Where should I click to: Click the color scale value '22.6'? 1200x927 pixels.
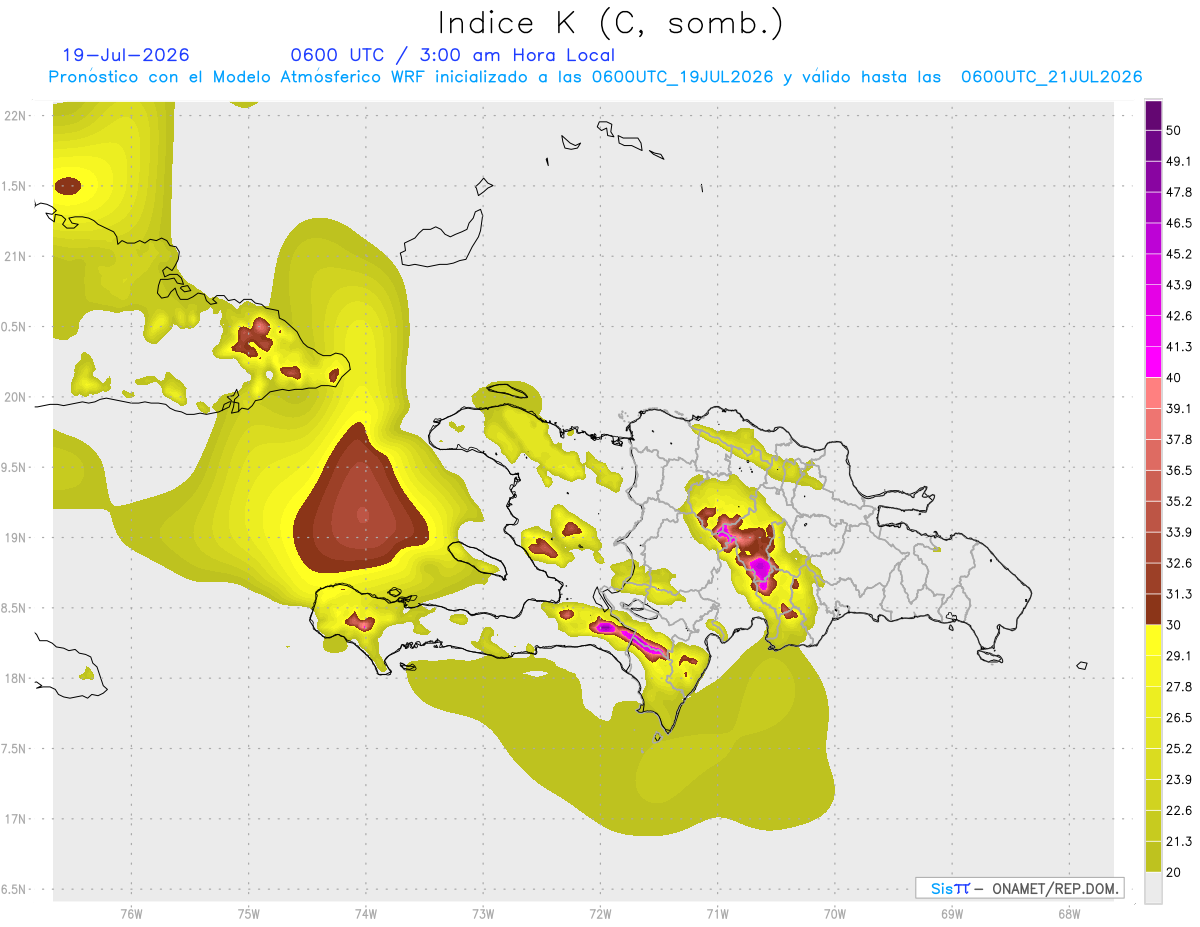pyautogui.click(x=1179, y=811)
